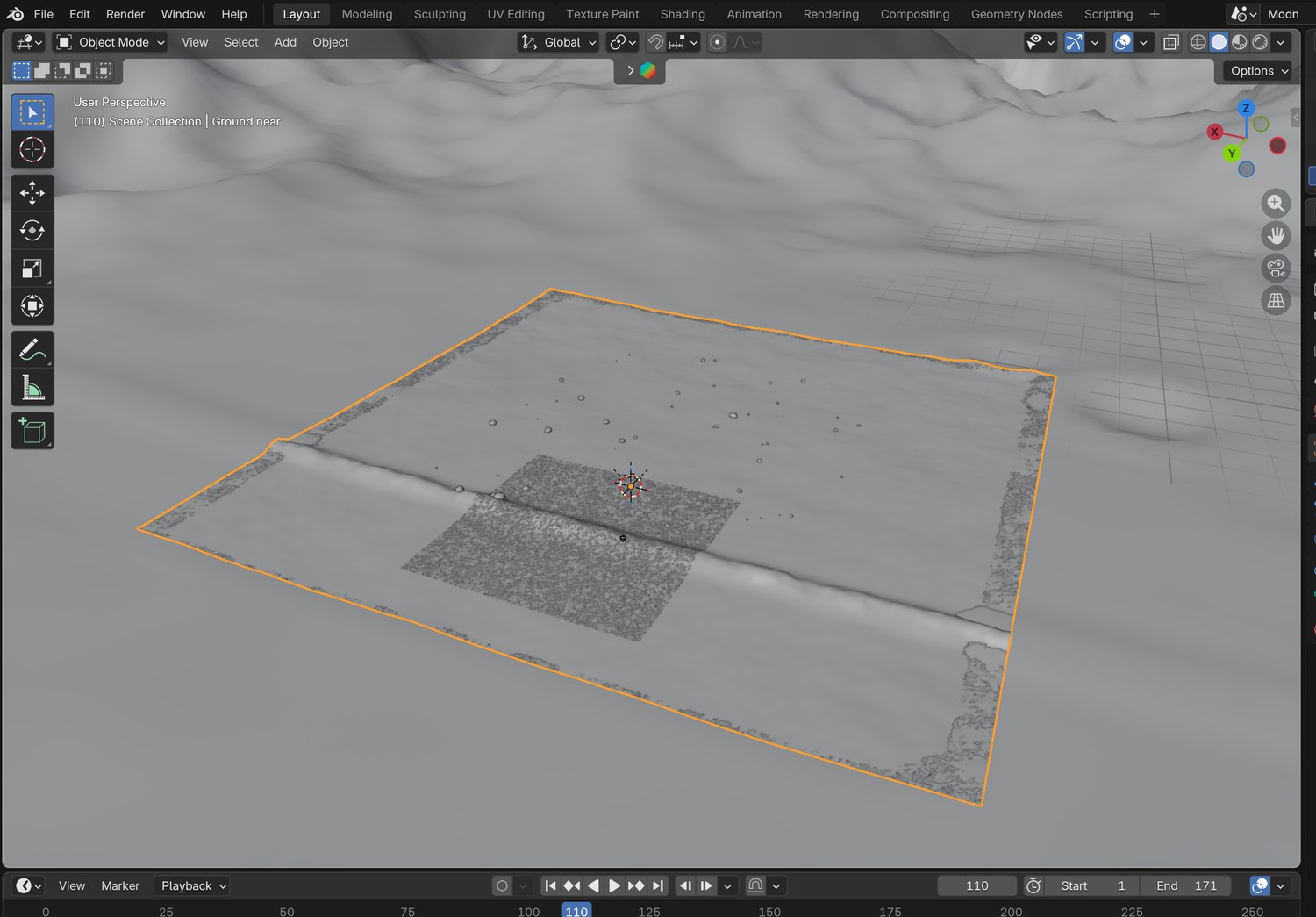Switch perspective/orthographic projection grid icon

pyautogui.click(x=1276, y=301)
